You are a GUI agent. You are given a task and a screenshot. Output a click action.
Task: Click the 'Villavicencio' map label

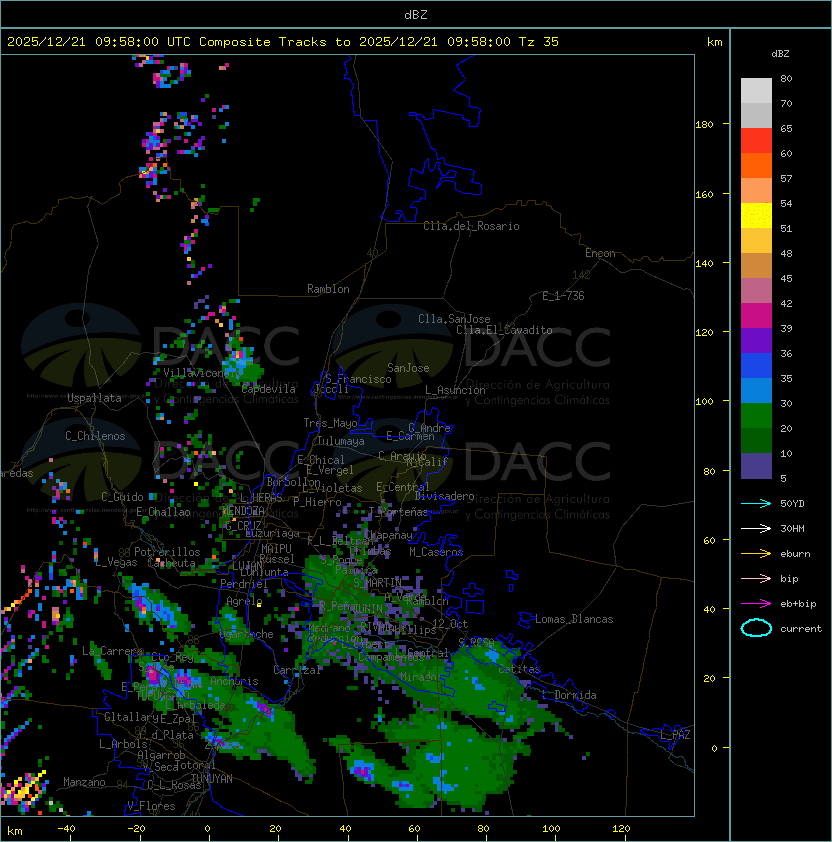click(x=202, y=373)
